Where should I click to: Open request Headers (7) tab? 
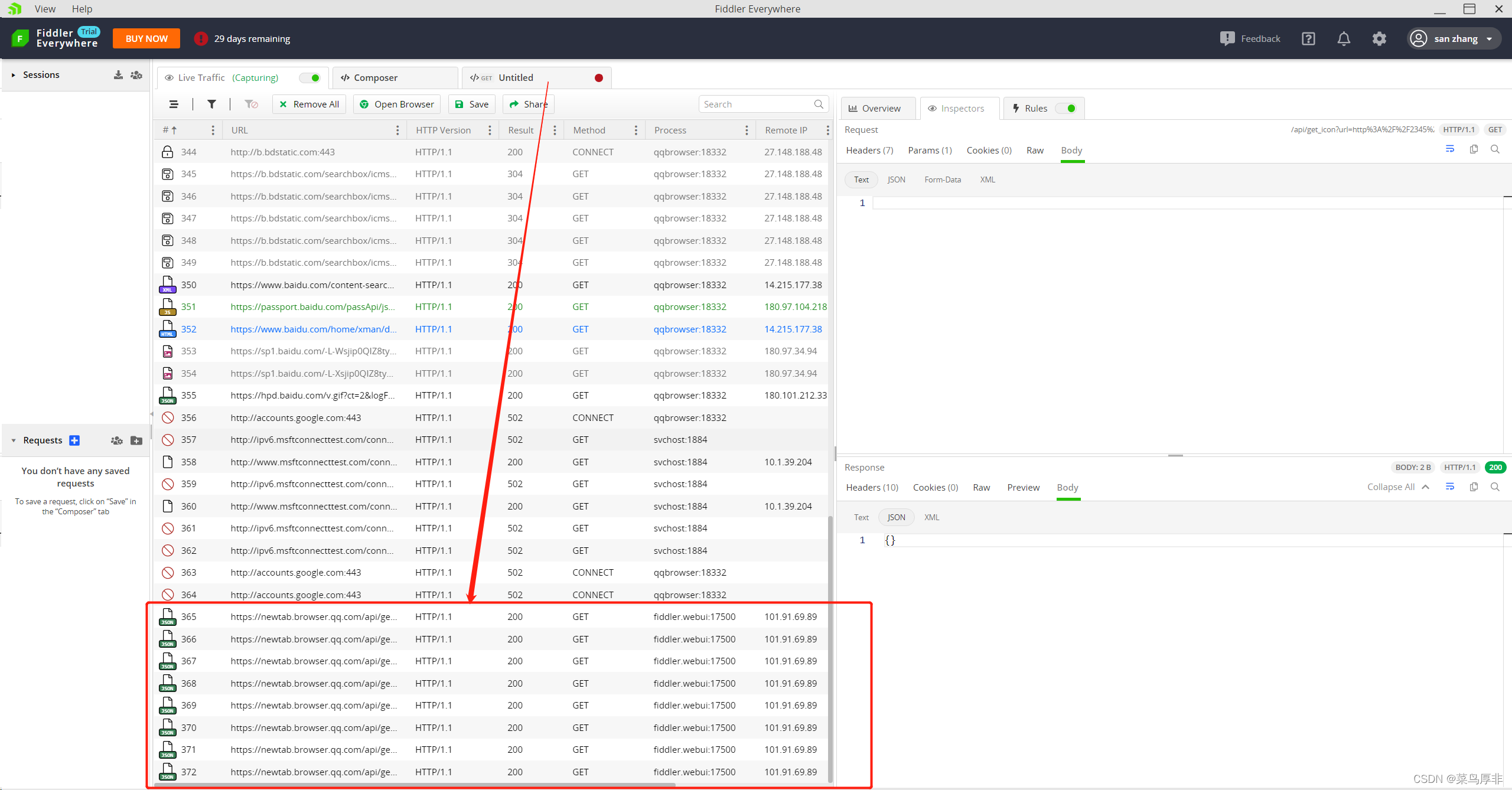tap(869, 151)
